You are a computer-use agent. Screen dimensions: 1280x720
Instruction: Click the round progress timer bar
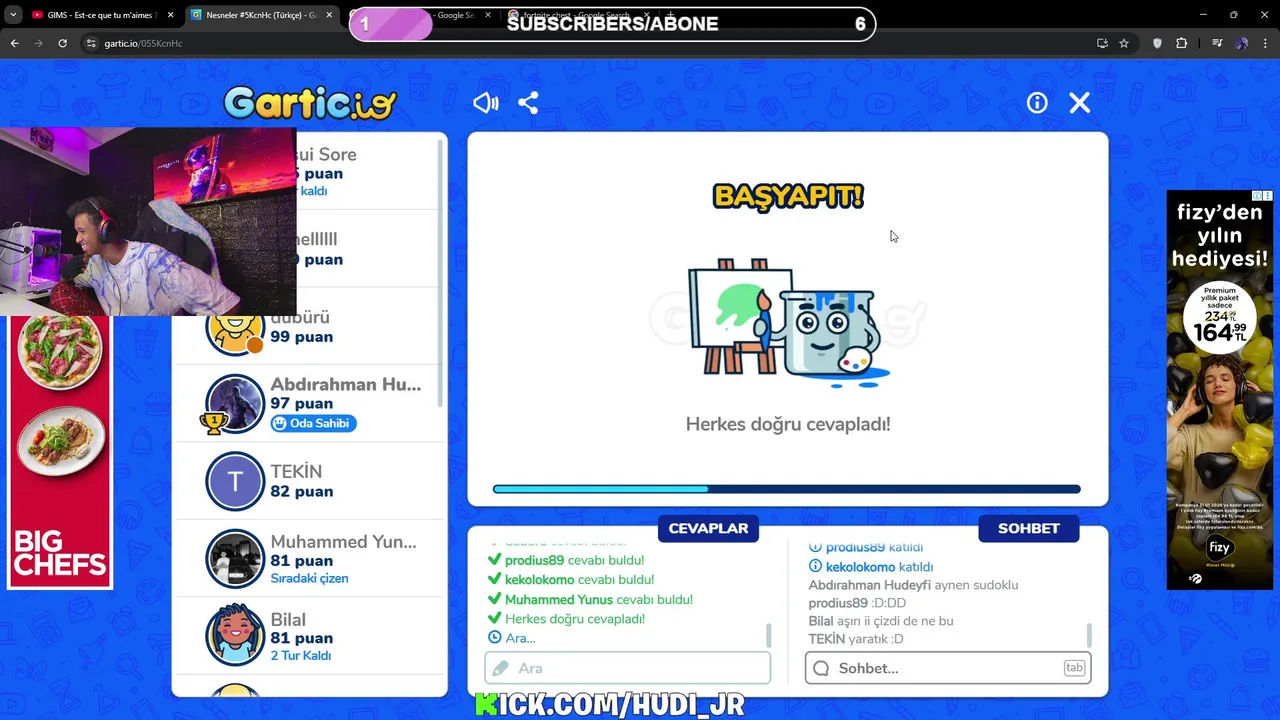786,489
